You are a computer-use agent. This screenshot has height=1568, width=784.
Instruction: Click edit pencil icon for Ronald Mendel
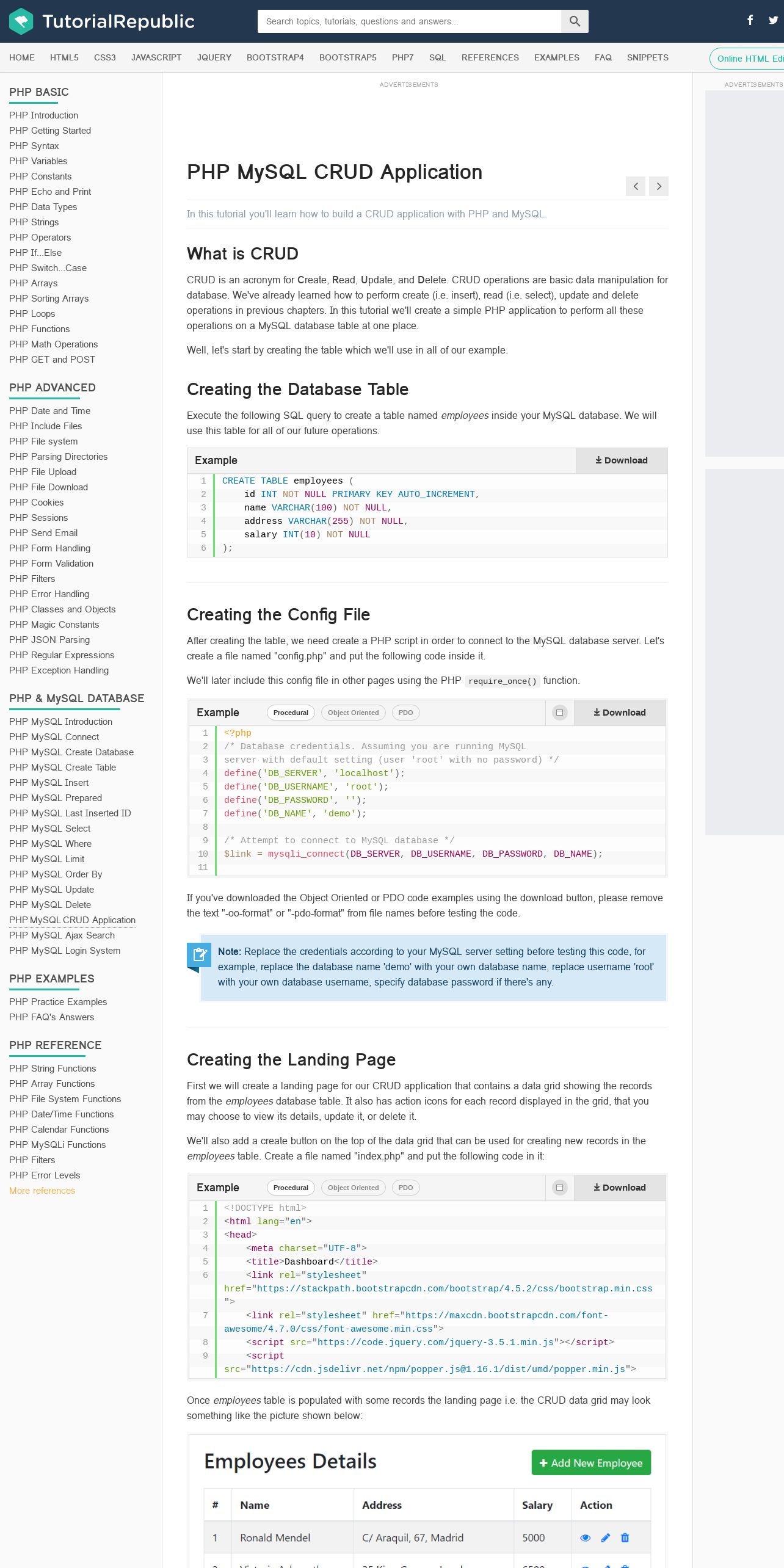(605, 1538)
